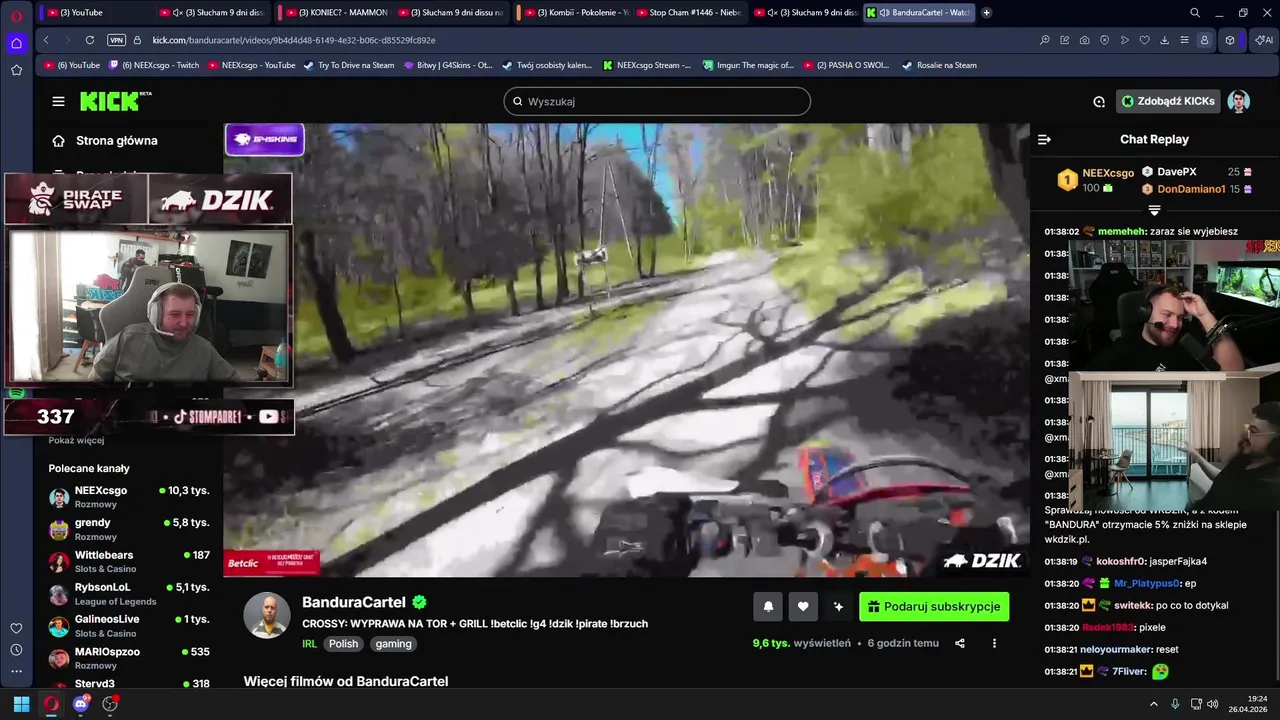Click the Wyszukaj search field
The image size is (1280, 720).
657,101
